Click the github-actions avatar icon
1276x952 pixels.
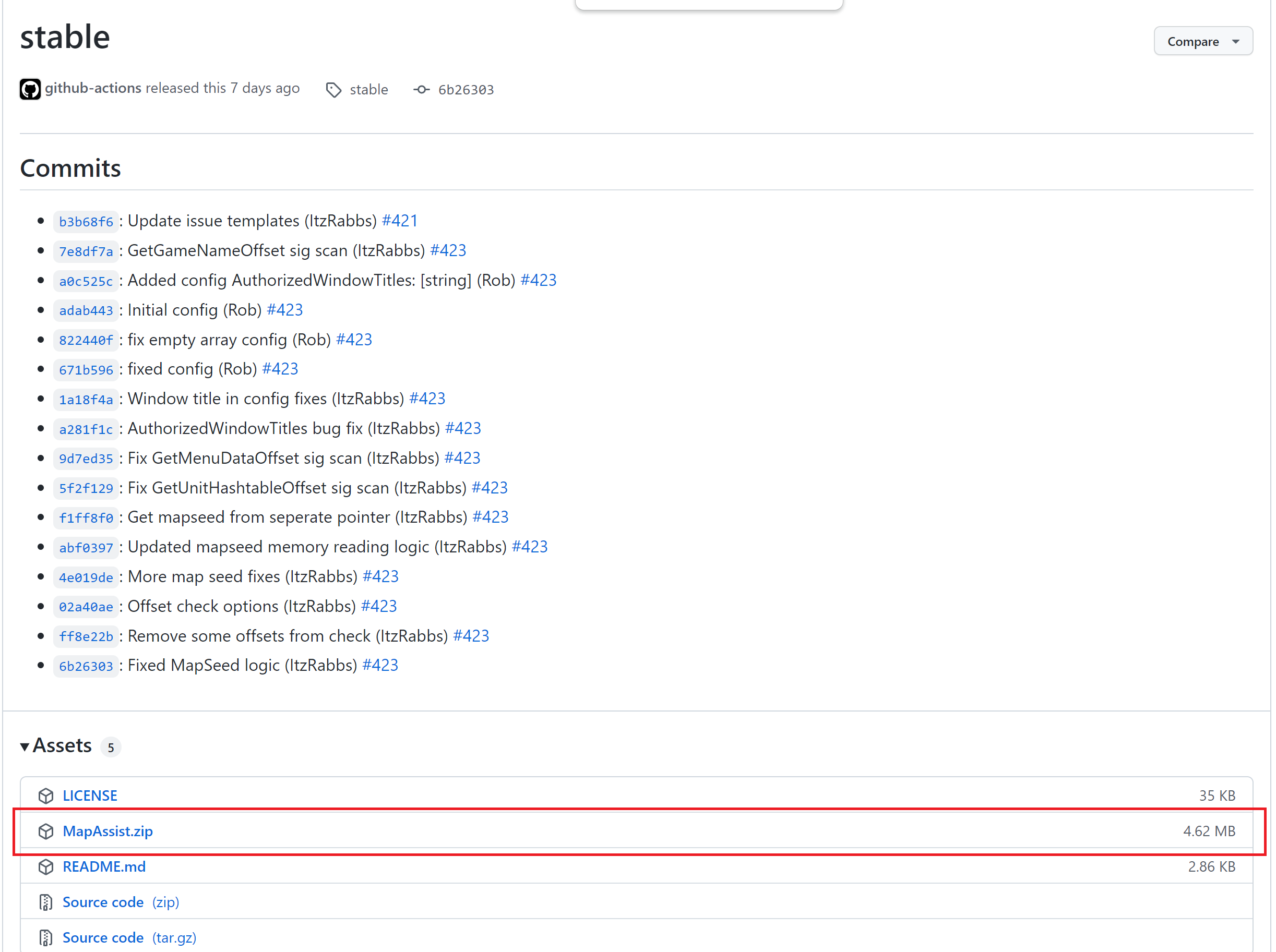click(30, 89)
